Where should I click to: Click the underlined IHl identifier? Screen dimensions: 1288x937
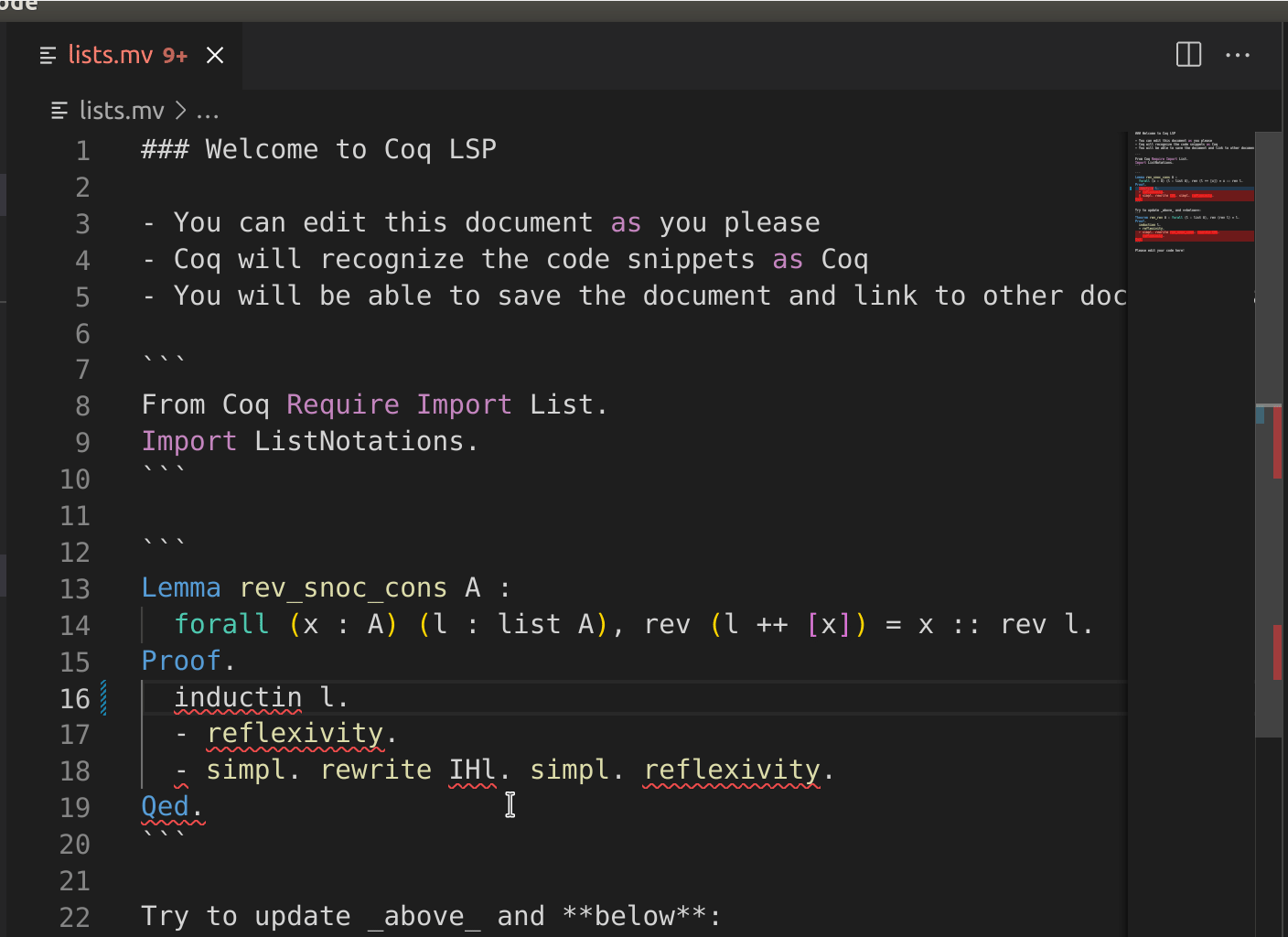[x=472, y=770]
